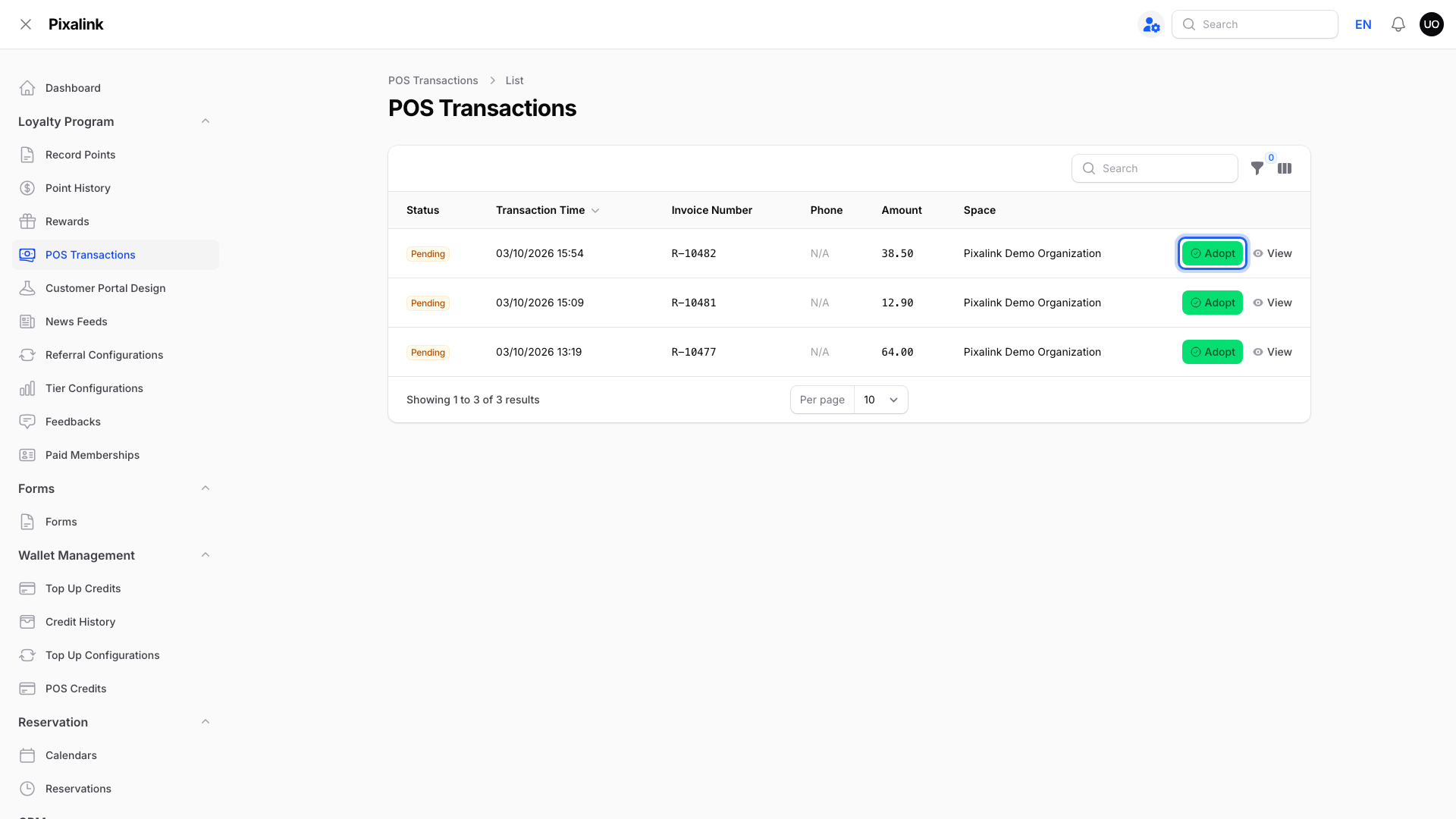Open the user management settings icon
Image resolution: width=1456 pixels, height=819 pixels.
point(1151,24)
